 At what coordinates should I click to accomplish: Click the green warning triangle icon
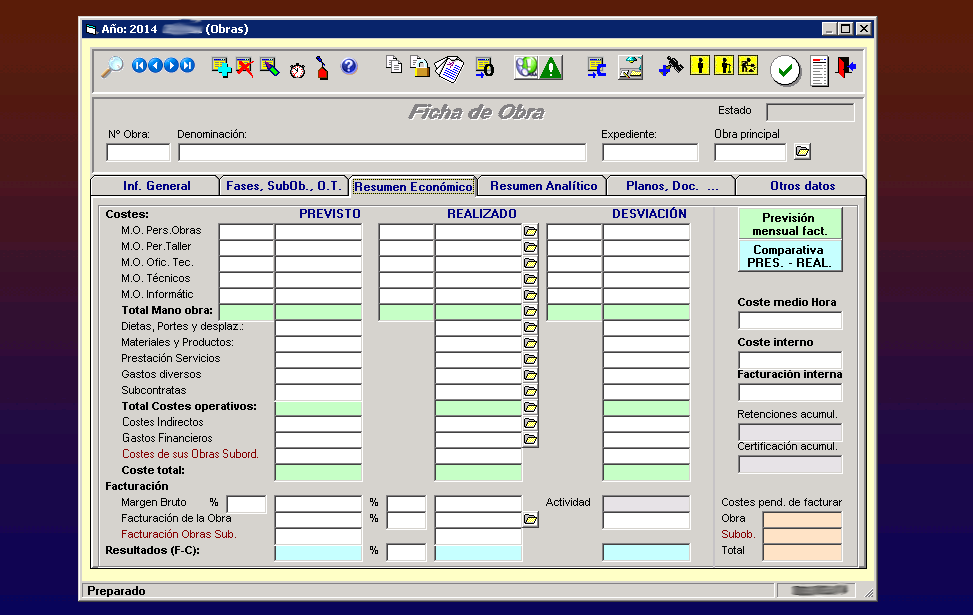(x=551, y=67)
